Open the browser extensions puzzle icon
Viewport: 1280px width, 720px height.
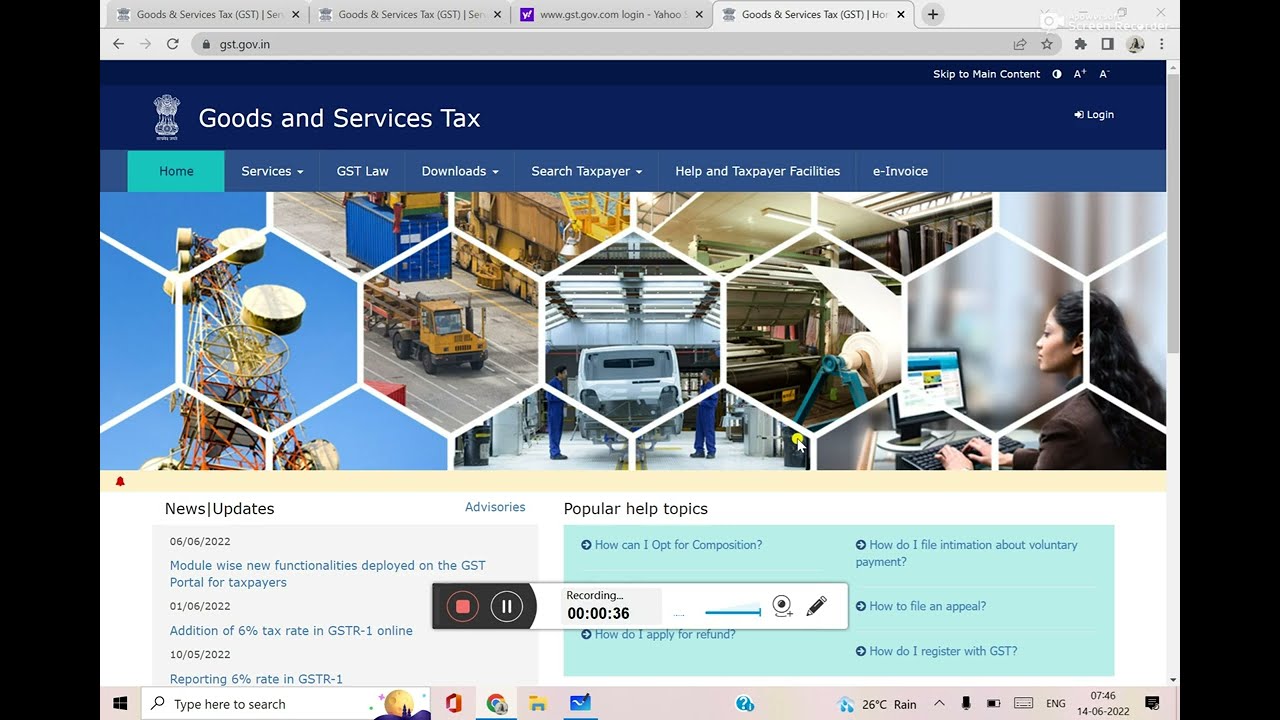pyautogui.click(x=1080, y=44)
